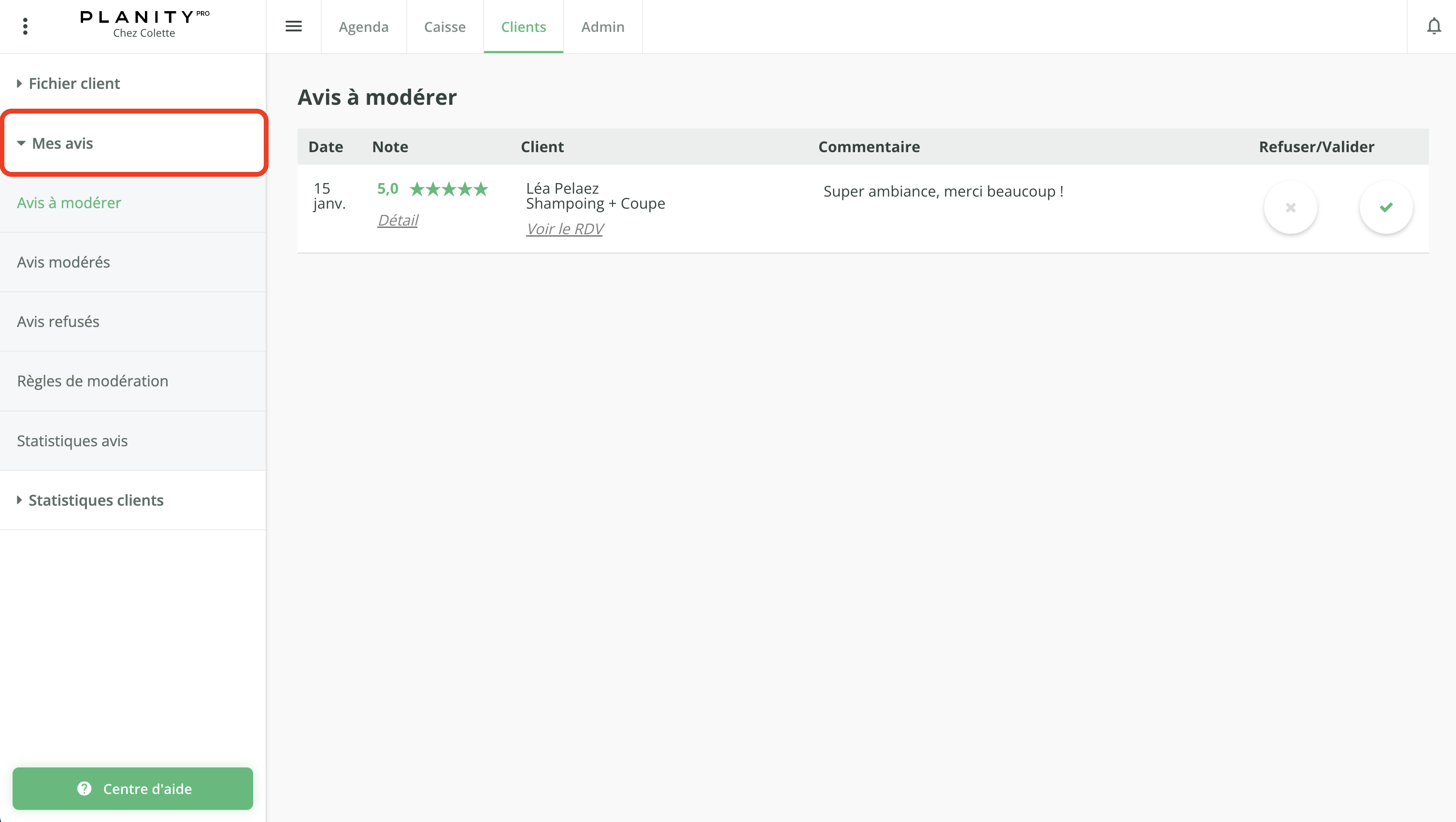Click the question mark help icon
The height and width of the screenshot is (822, 1456).
(x=84, y=789)
